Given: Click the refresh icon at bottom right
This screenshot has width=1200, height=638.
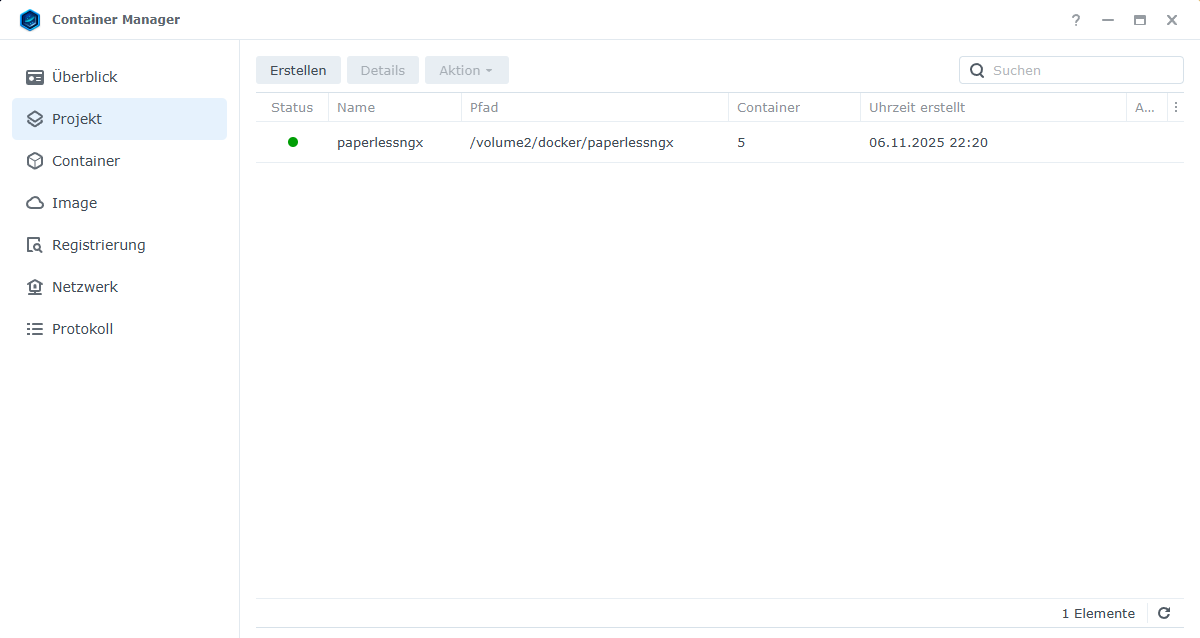Looking at the screenshot, I should (1164, 613).
